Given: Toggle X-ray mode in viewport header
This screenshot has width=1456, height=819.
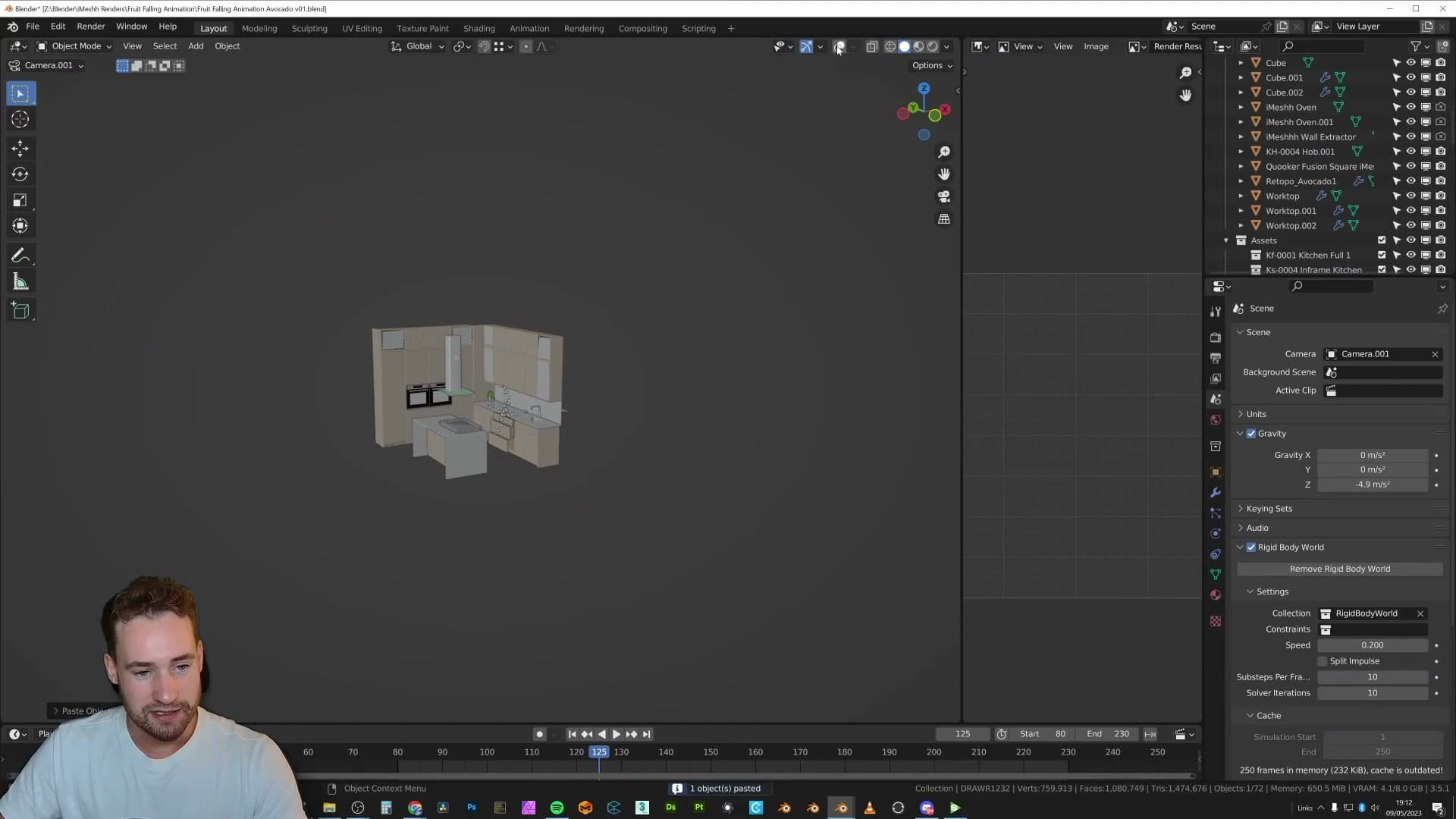Looking at the screenshot, I should point(872,46).
